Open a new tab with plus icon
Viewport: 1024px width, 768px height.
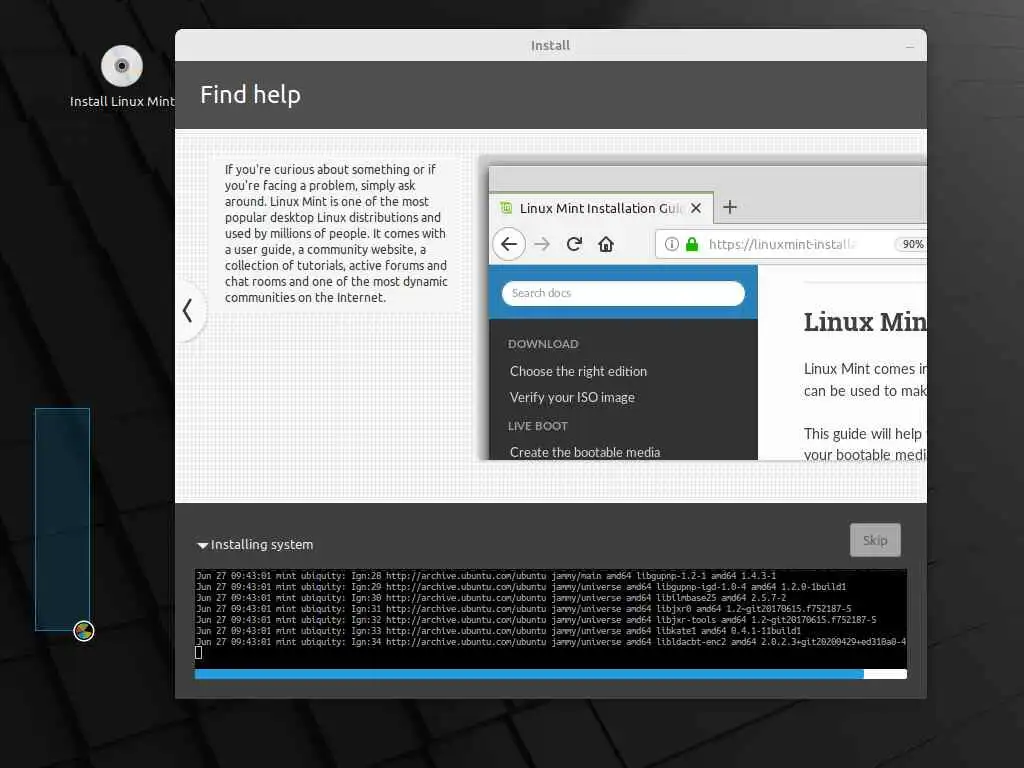pyautogui.click(x=730, y=207)
